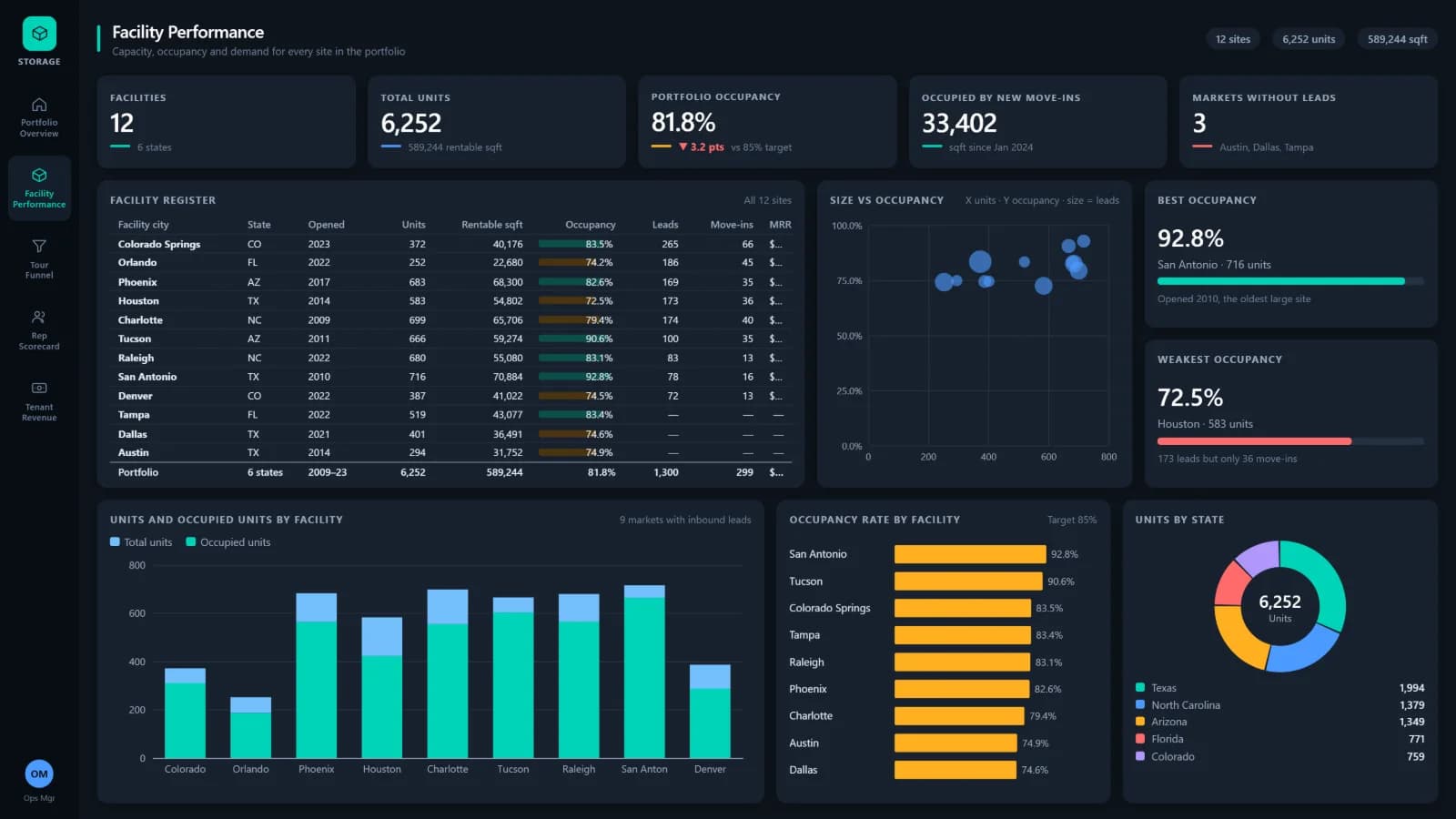Click the Tucson bar in units chart

(x=513, y=678)
